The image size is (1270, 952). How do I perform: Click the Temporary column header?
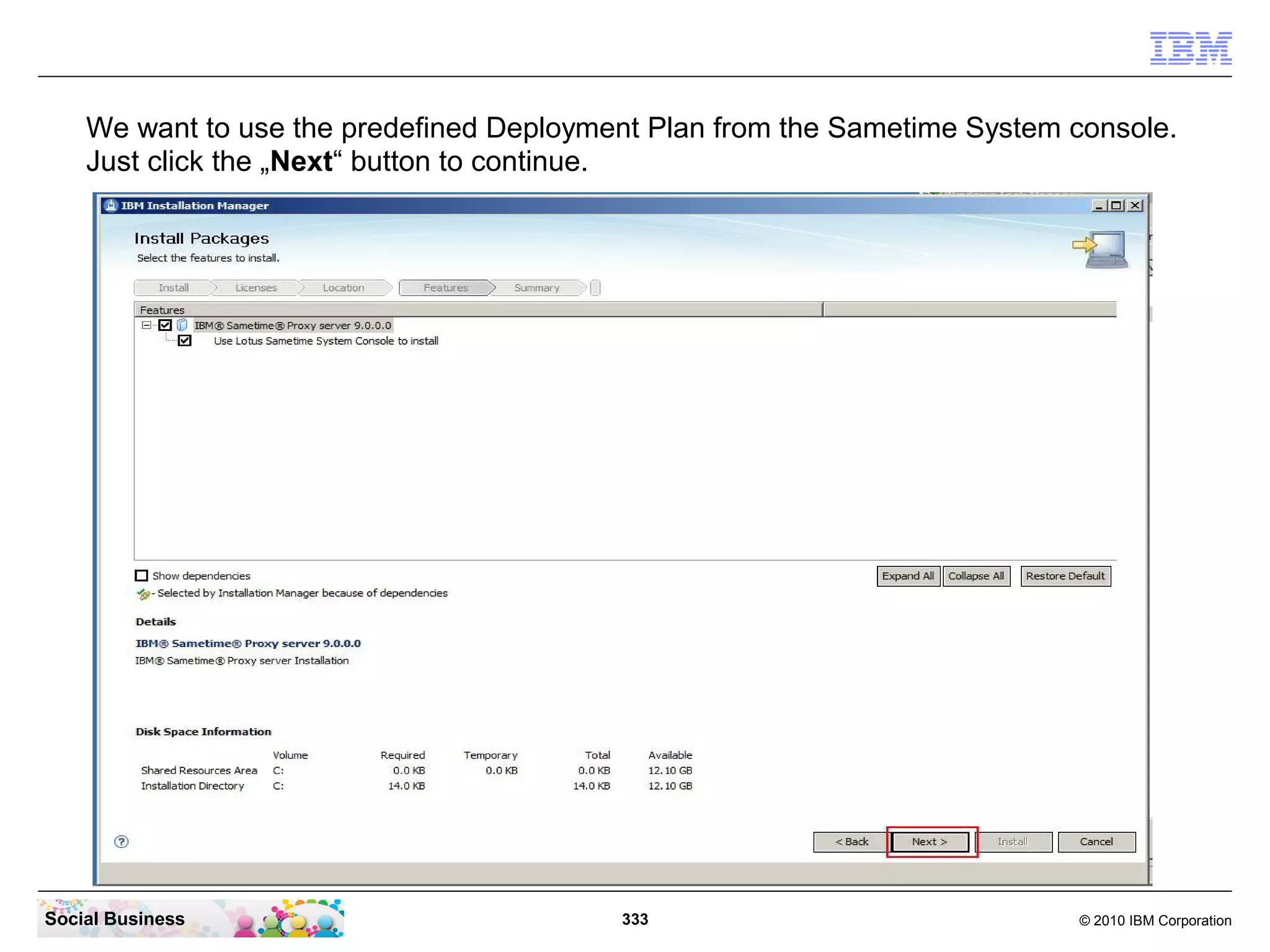point(491,755)
